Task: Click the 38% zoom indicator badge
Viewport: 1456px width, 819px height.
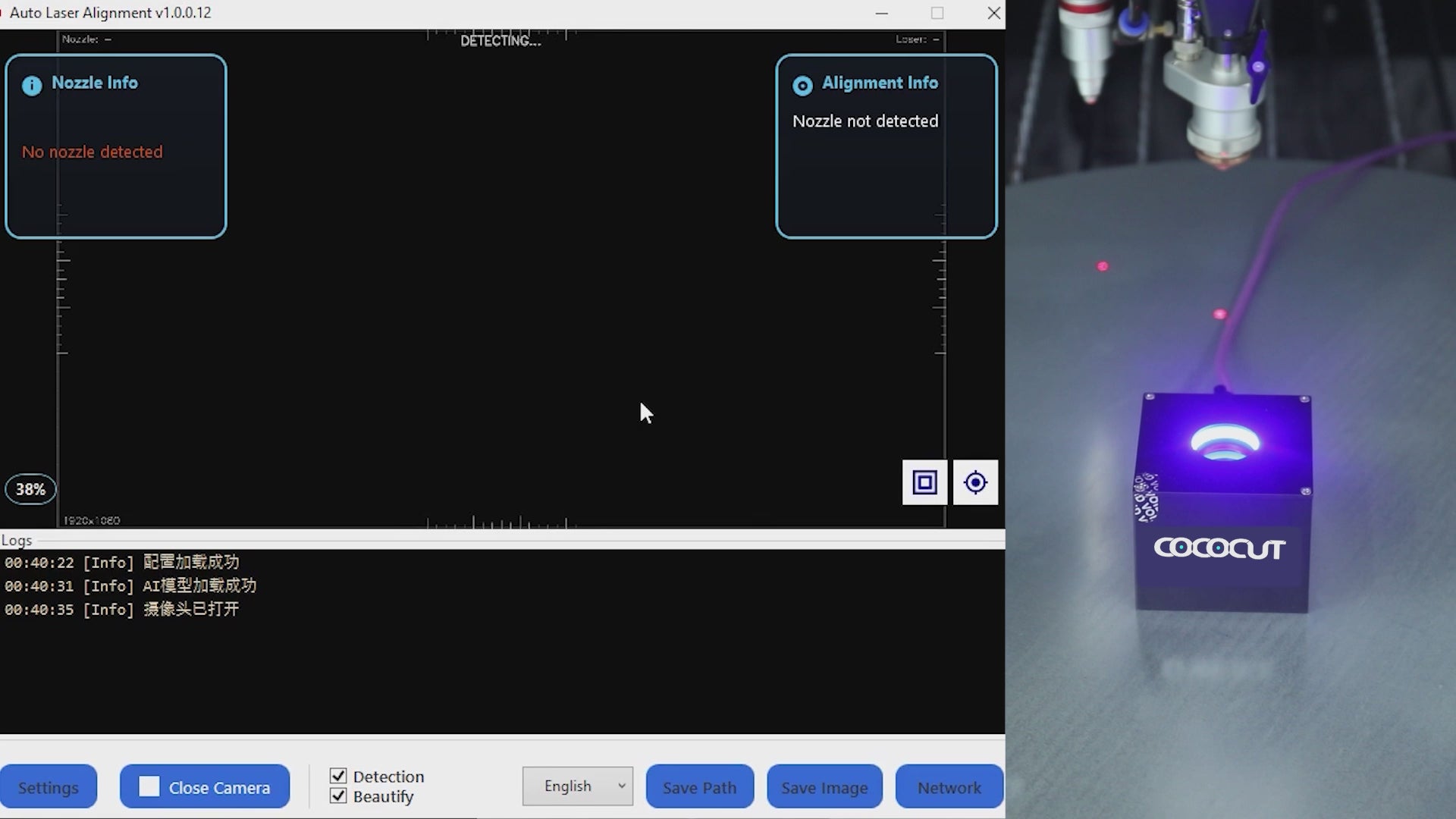Action: click(x=31, y=489)
